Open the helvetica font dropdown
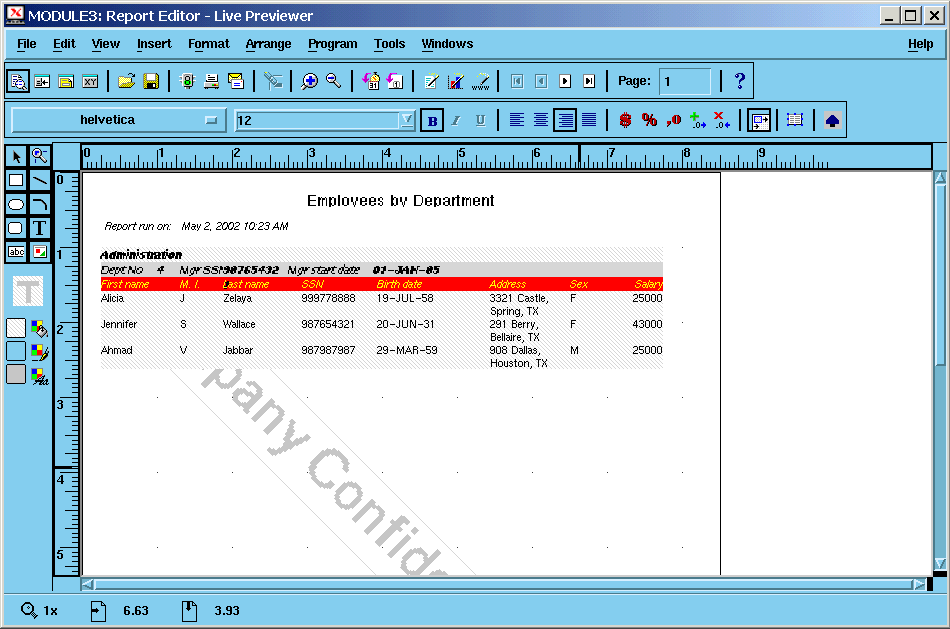 click(119, 120)
